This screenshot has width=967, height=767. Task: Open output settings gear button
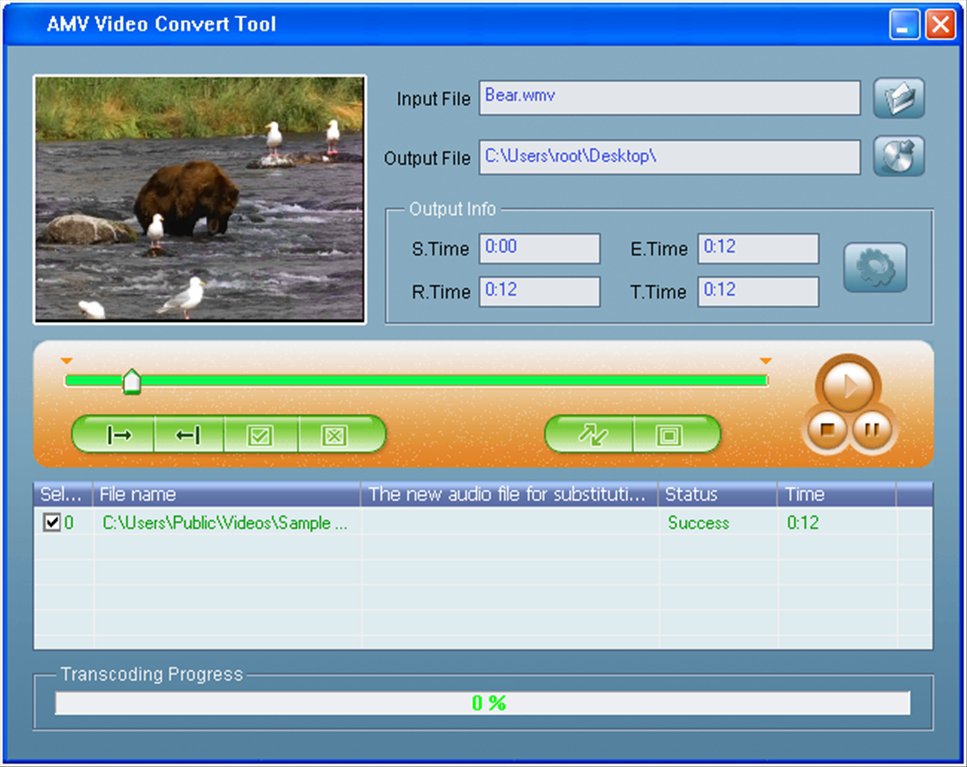pos(875,268)
